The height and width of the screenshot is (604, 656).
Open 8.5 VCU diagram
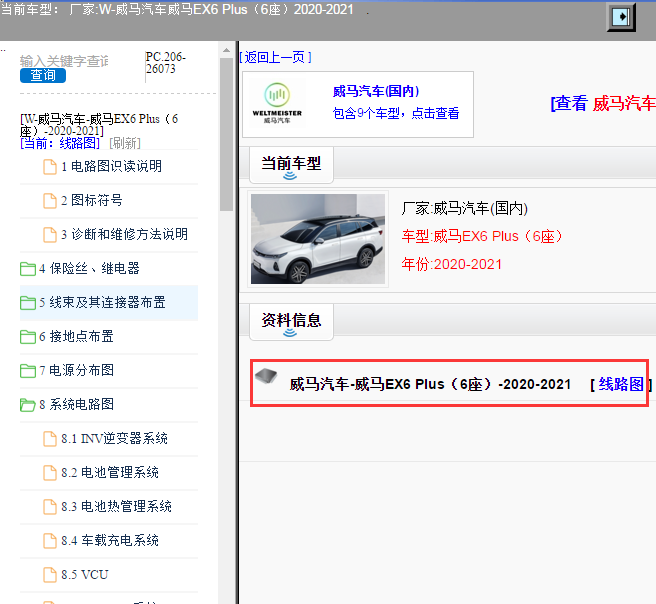pyautogui.click(x=85, y=575)
